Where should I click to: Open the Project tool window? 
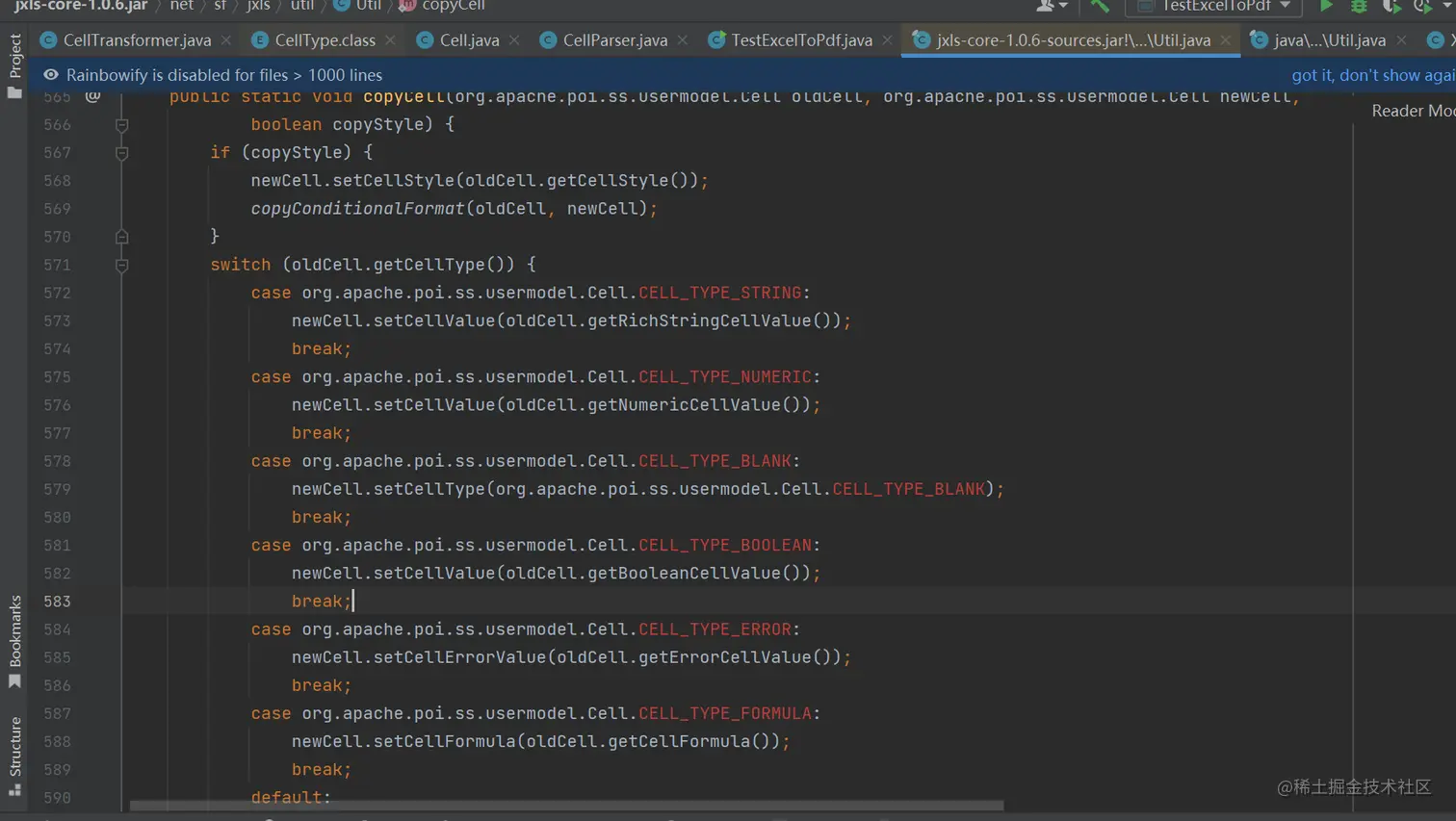pyautogui.click(x=14, y=65)
